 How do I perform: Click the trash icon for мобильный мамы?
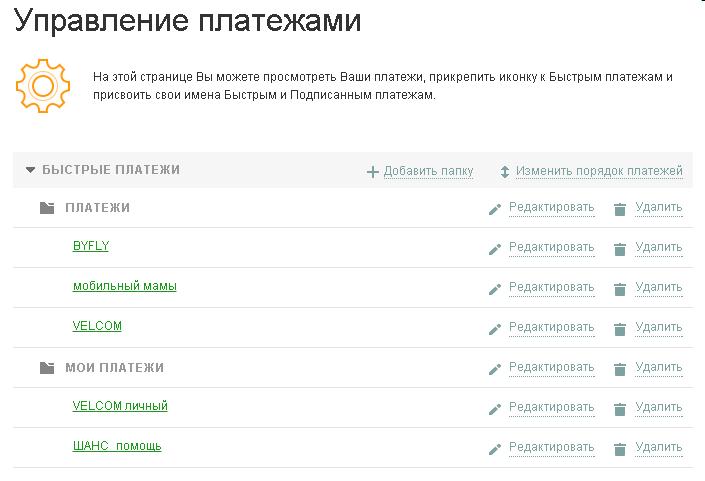pyautogui.click(x=620, y=289)
